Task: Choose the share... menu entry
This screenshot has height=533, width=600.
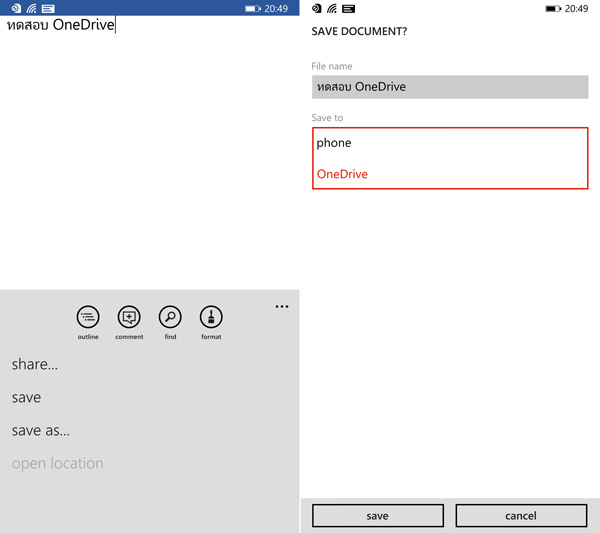Action: coord(35,364)
